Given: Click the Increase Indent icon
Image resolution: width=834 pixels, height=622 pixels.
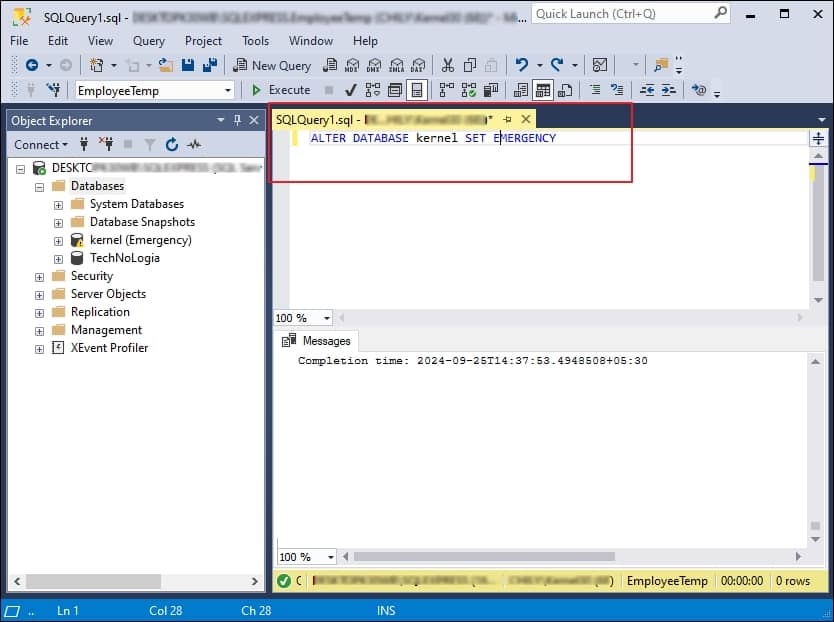Looking at the screenshot, I should [668, 90].
